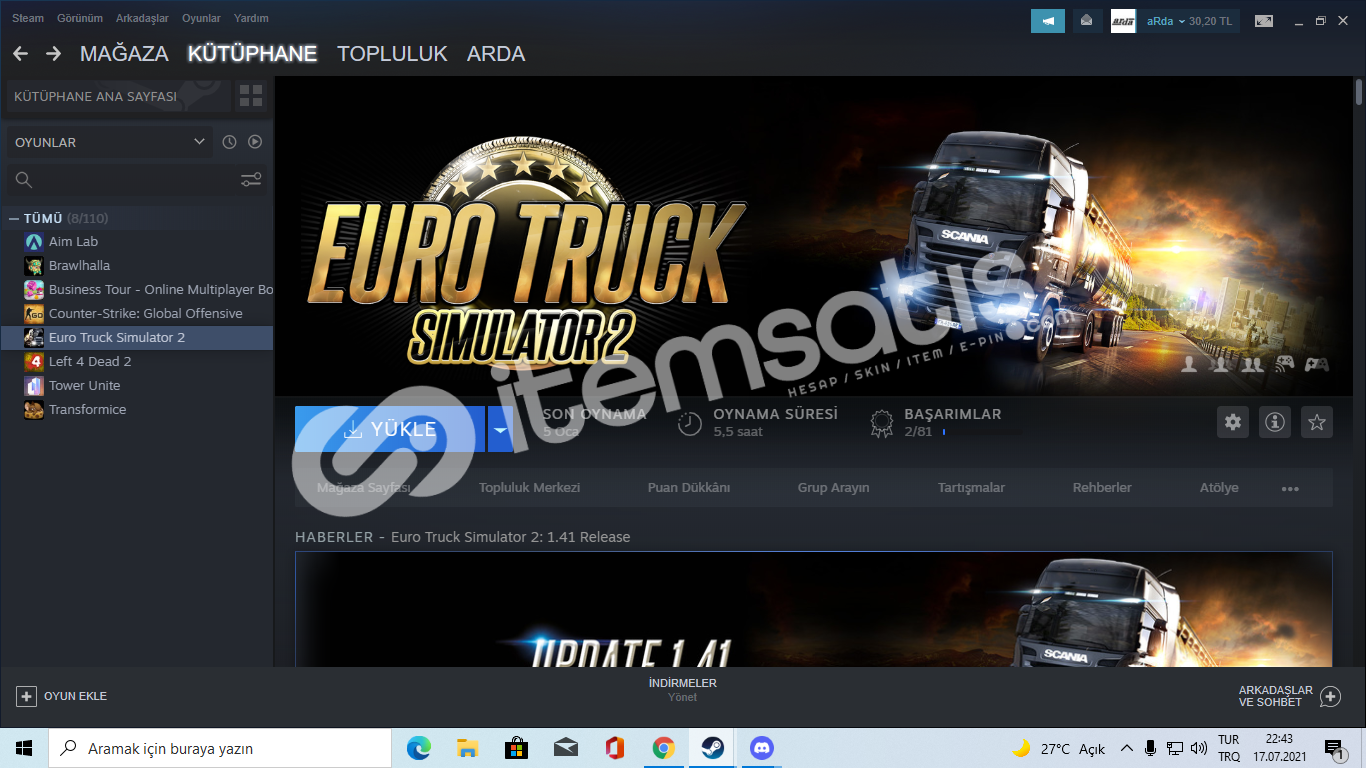Open the Steam announcements megaphone icon
The height and width of the screenshot is (768, 1366).
pos(1048,21)
